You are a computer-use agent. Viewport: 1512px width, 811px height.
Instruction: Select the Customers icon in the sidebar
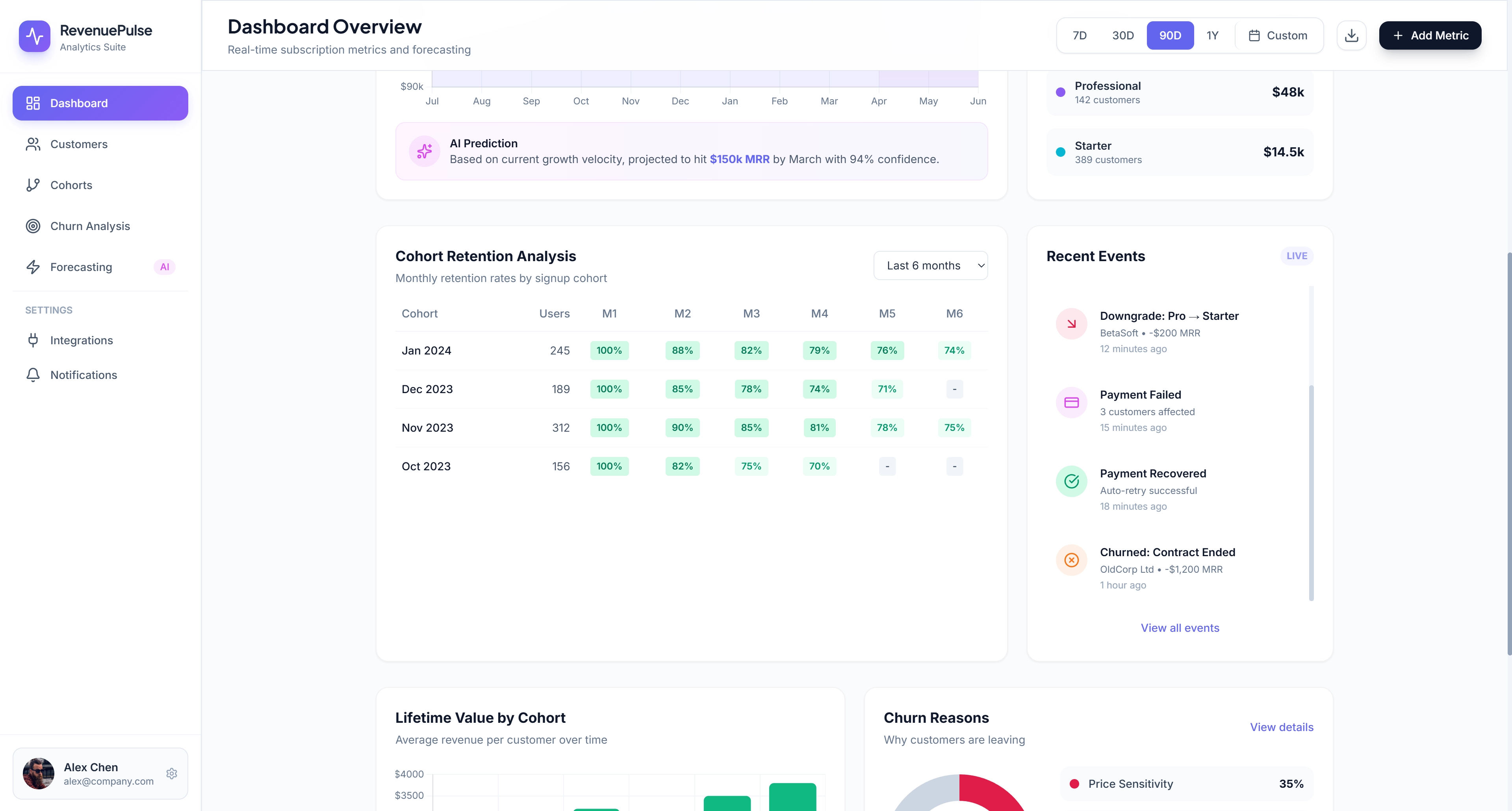coord(33,144)
